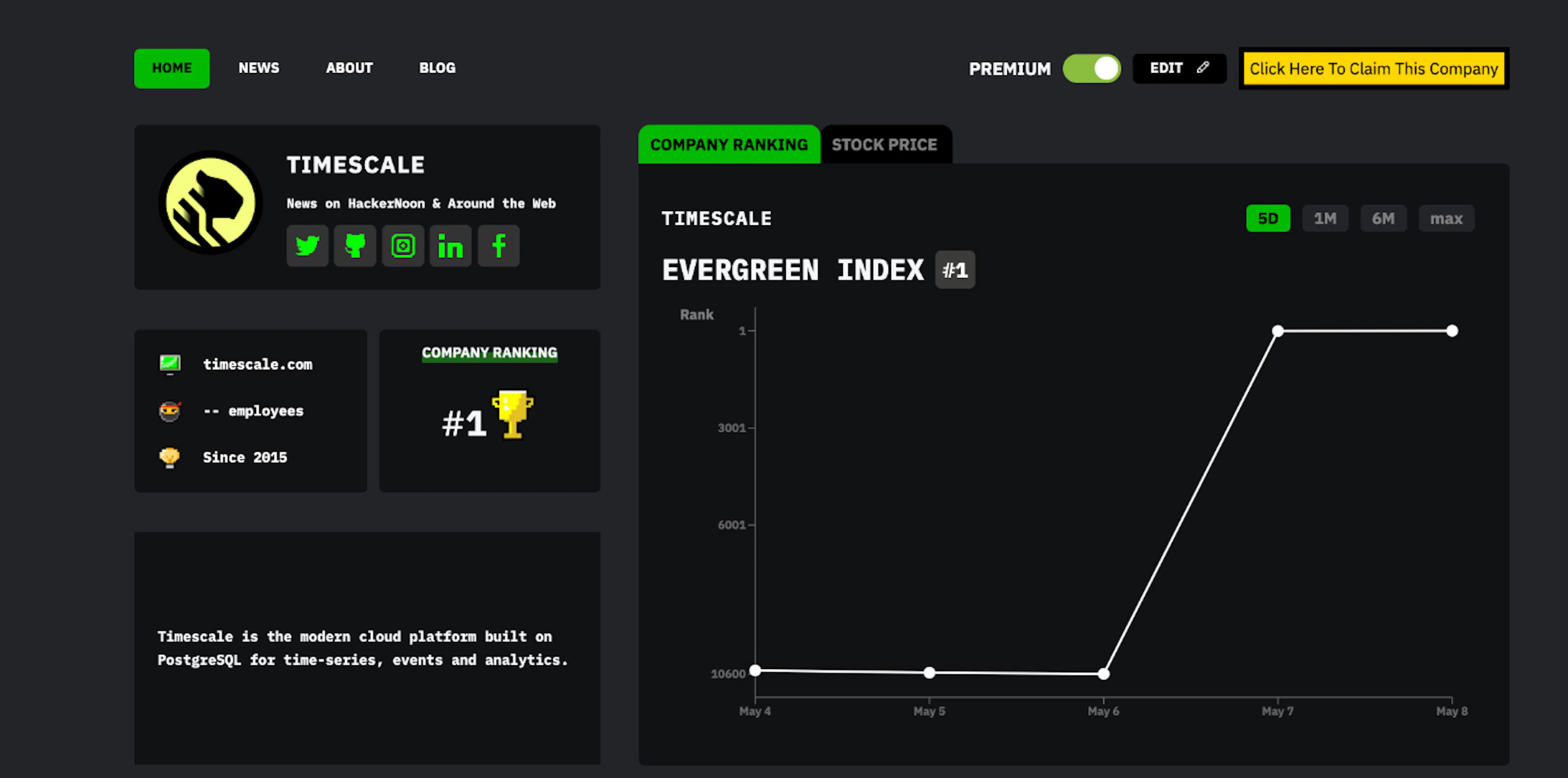
Task: Open Timescale's GitHub icon
Action: click(355, 246)
